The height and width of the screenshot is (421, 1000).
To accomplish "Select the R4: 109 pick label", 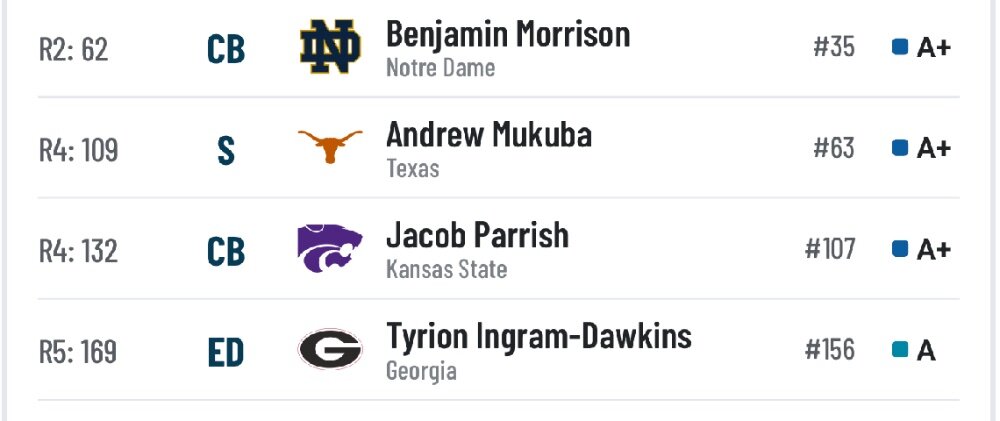I will pos(79,151).
